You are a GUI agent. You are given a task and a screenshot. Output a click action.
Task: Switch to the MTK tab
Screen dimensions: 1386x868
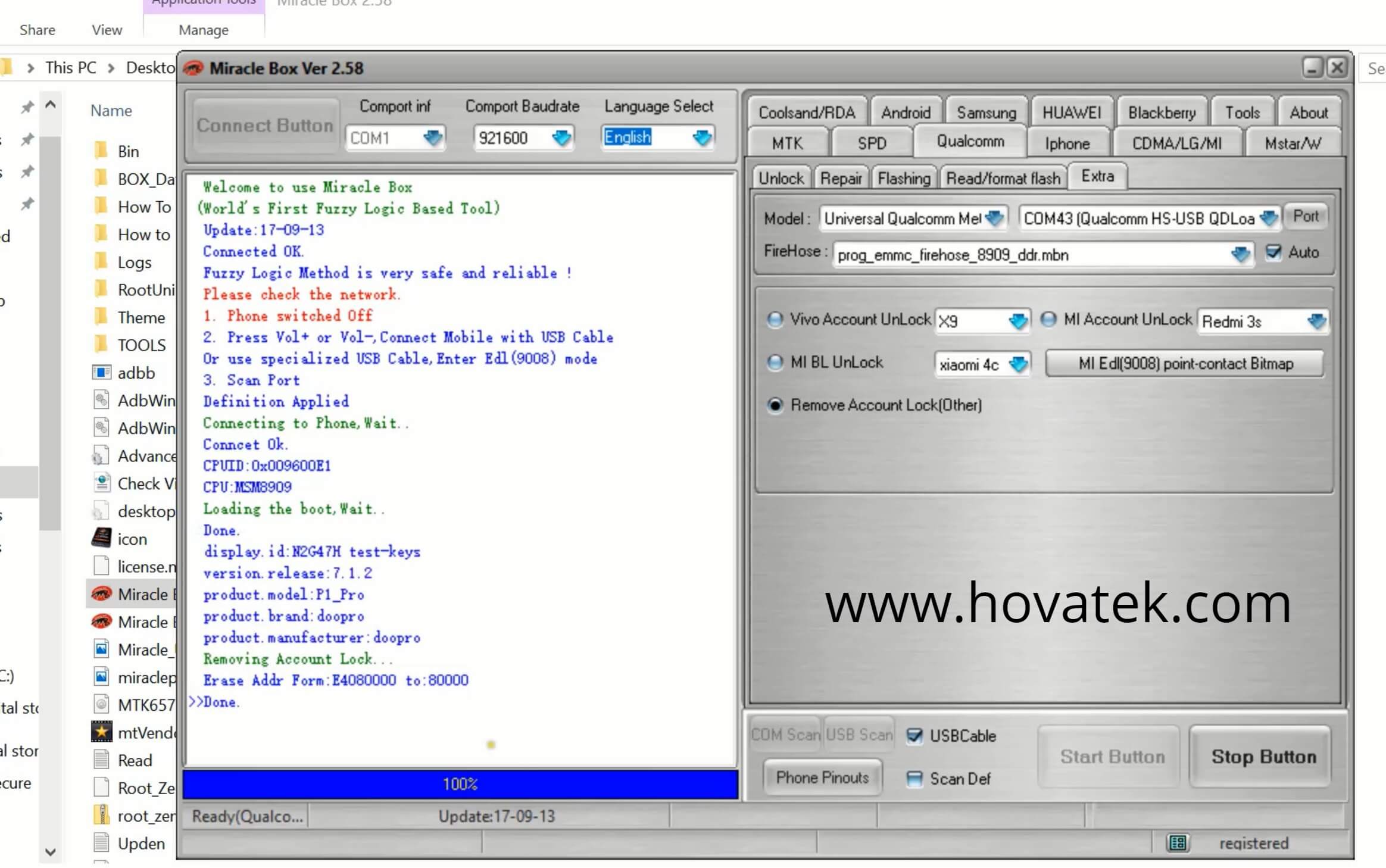(x=787, y=143)
